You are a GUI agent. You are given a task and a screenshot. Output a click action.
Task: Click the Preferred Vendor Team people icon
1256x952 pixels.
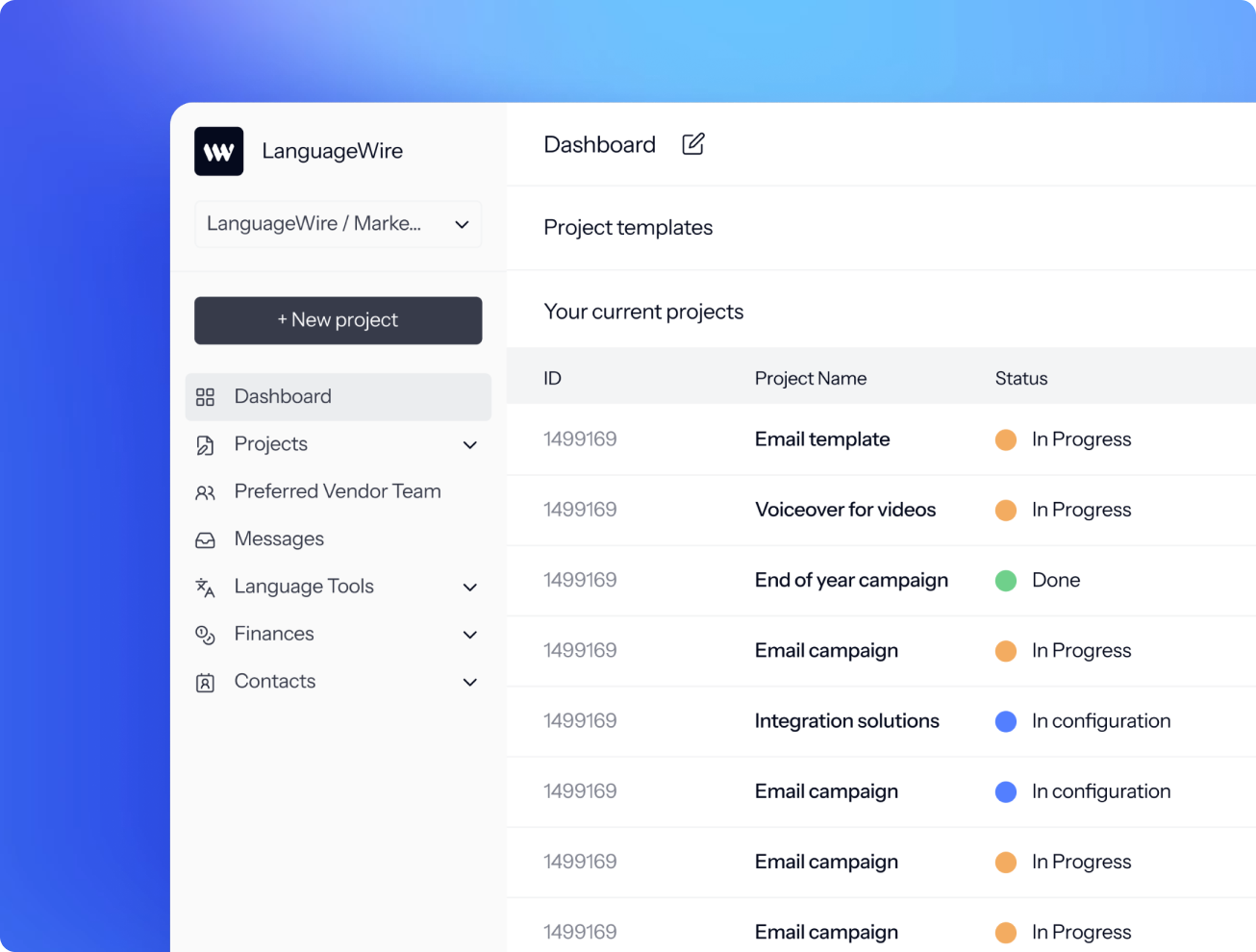pyautogui.click(x=205, y=491)
